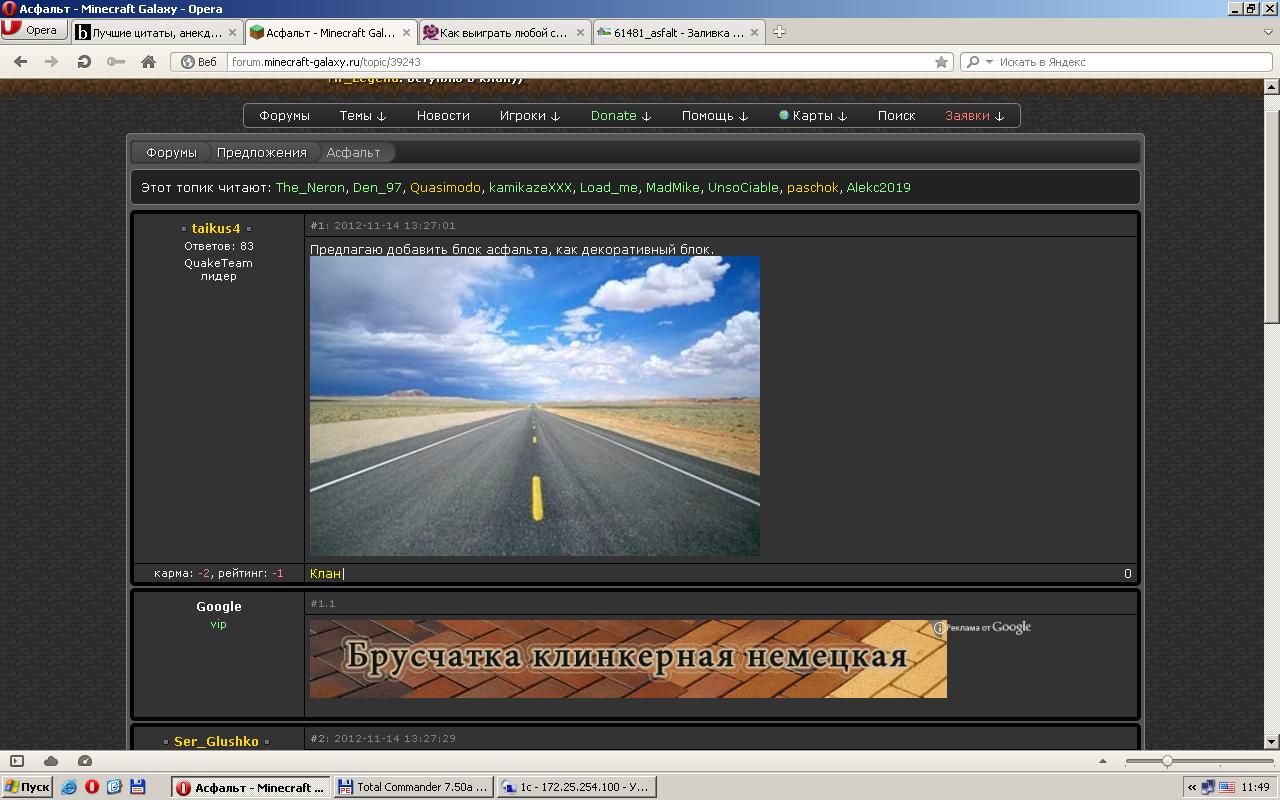Switch to '61481_asfalt - Заливка' tab

(x=678, y=32)
